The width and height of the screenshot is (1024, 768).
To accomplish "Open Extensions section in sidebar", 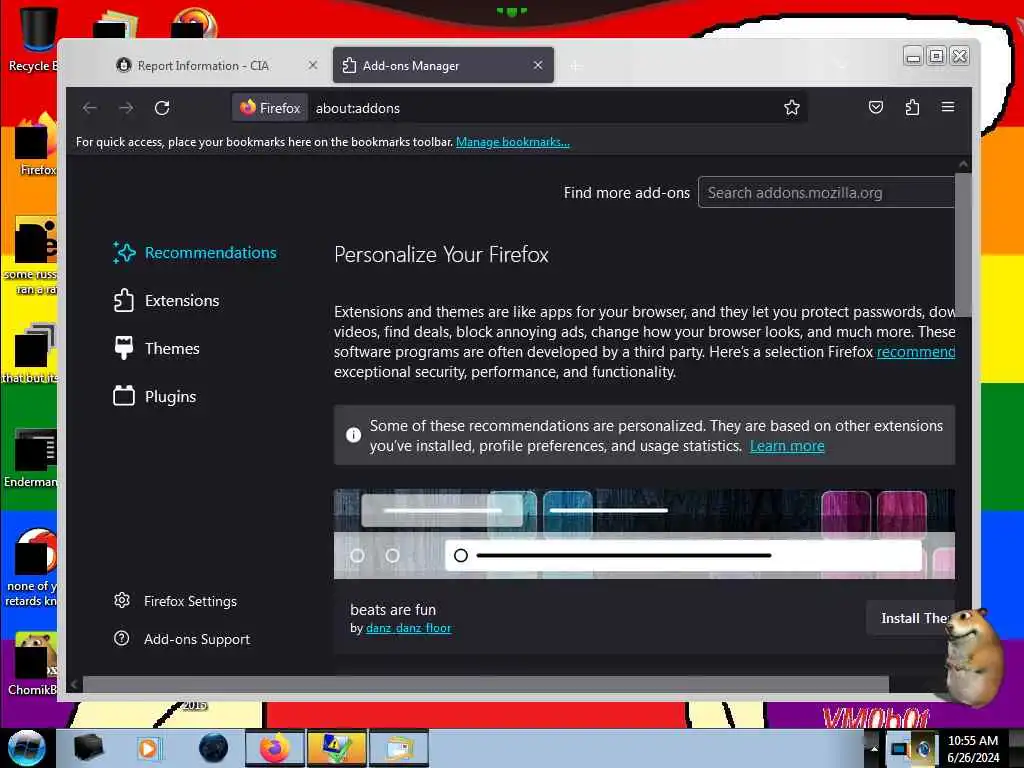I will click(x=166, y=300).
